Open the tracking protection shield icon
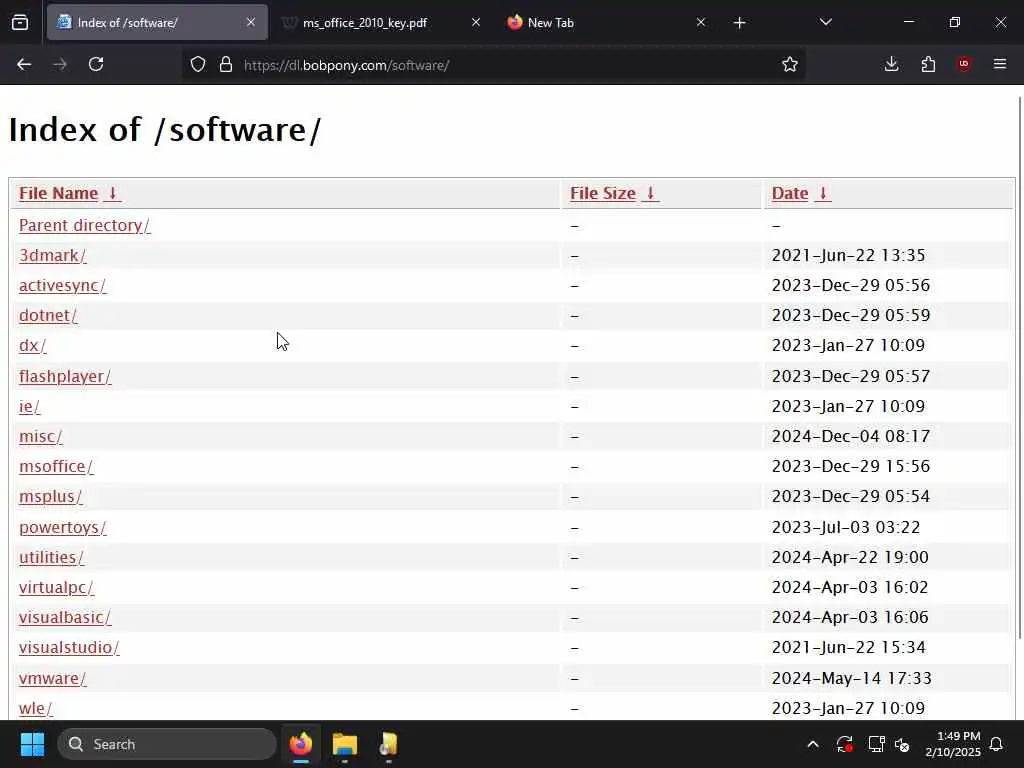Image resolution: width=1024 pixels, height=768 pixels. [x=198, y=64]
